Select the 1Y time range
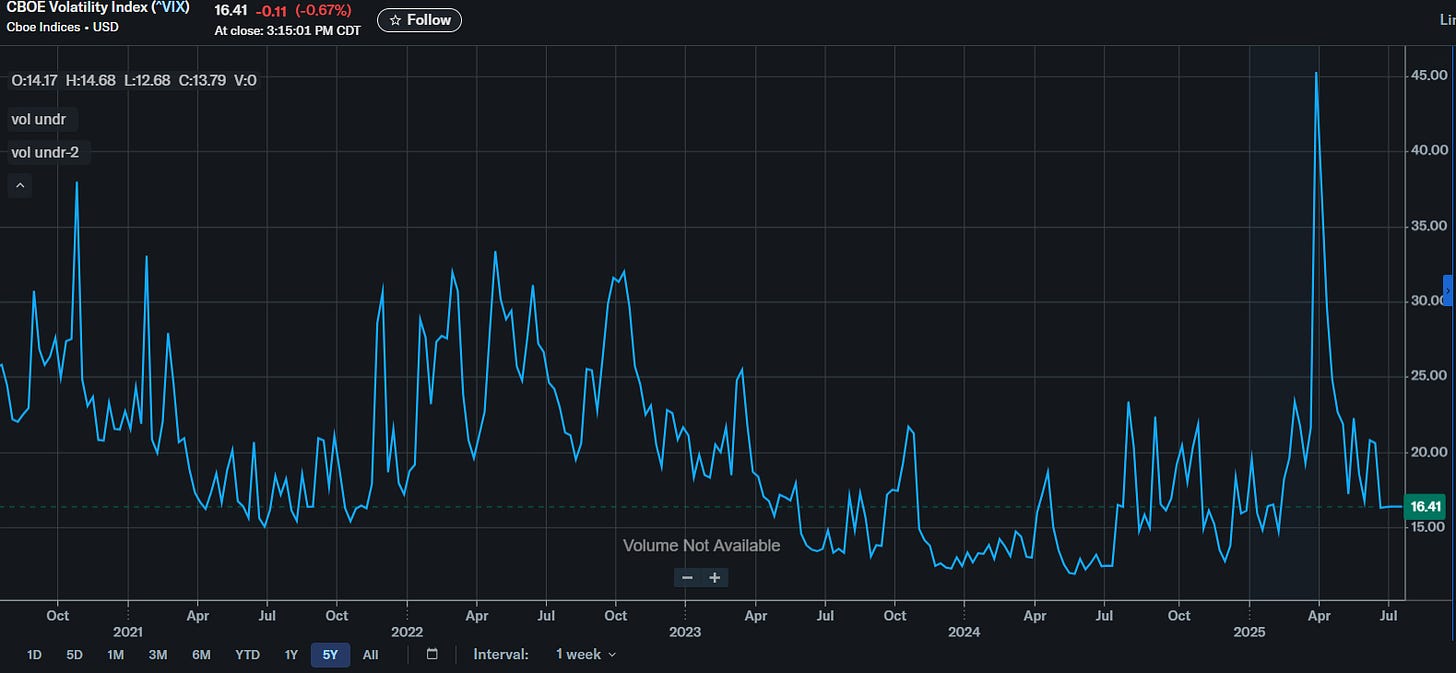Viewport: 1456px width, 673px height. click(291, 655)
